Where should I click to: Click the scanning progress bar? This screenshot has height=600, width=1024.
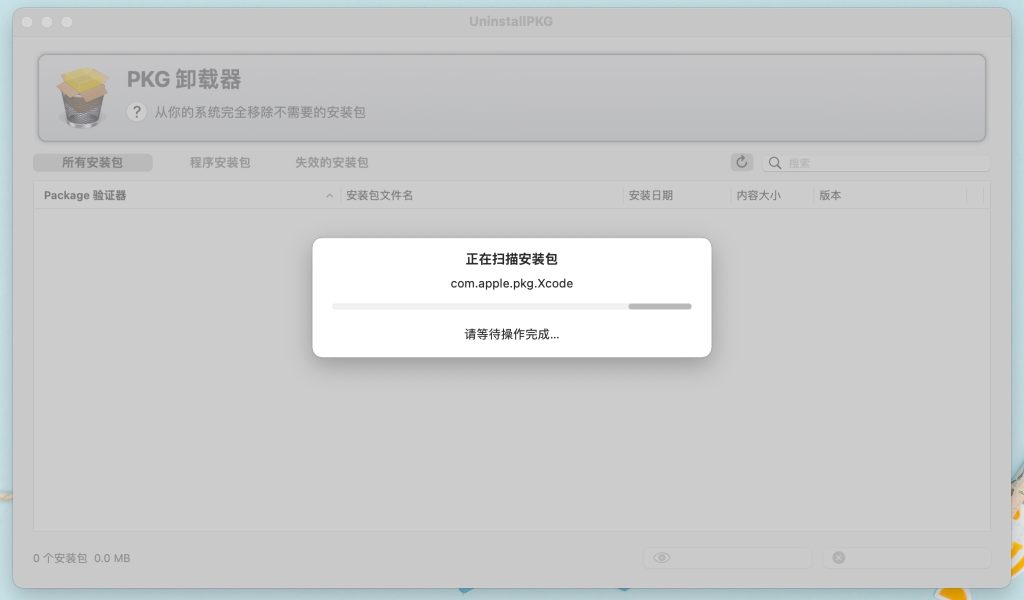point(512,306)
